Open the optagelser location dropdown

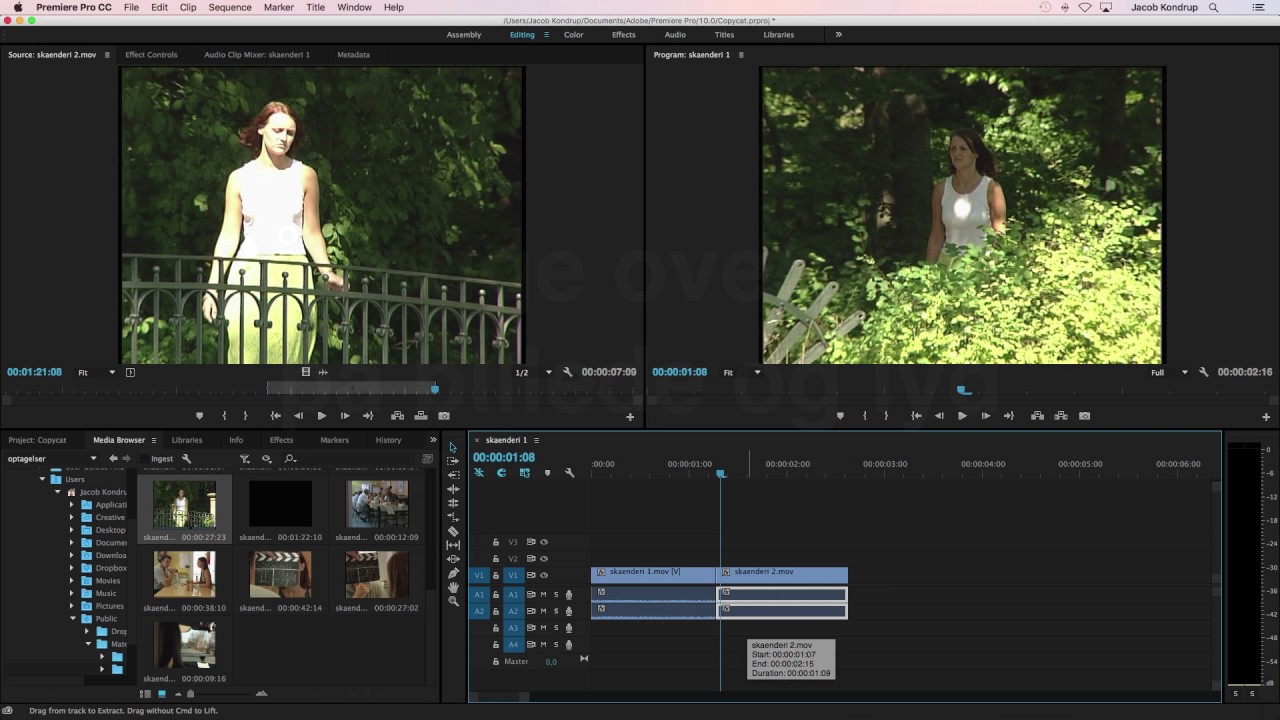click(x=52, y=458)
